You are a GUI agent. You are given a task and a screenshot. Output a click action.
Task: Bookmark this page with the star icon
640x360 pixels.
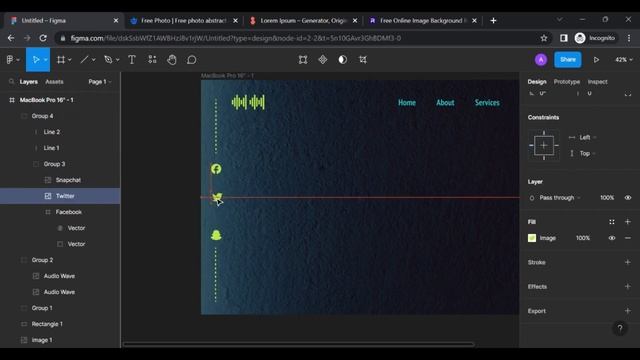point(544,38)
